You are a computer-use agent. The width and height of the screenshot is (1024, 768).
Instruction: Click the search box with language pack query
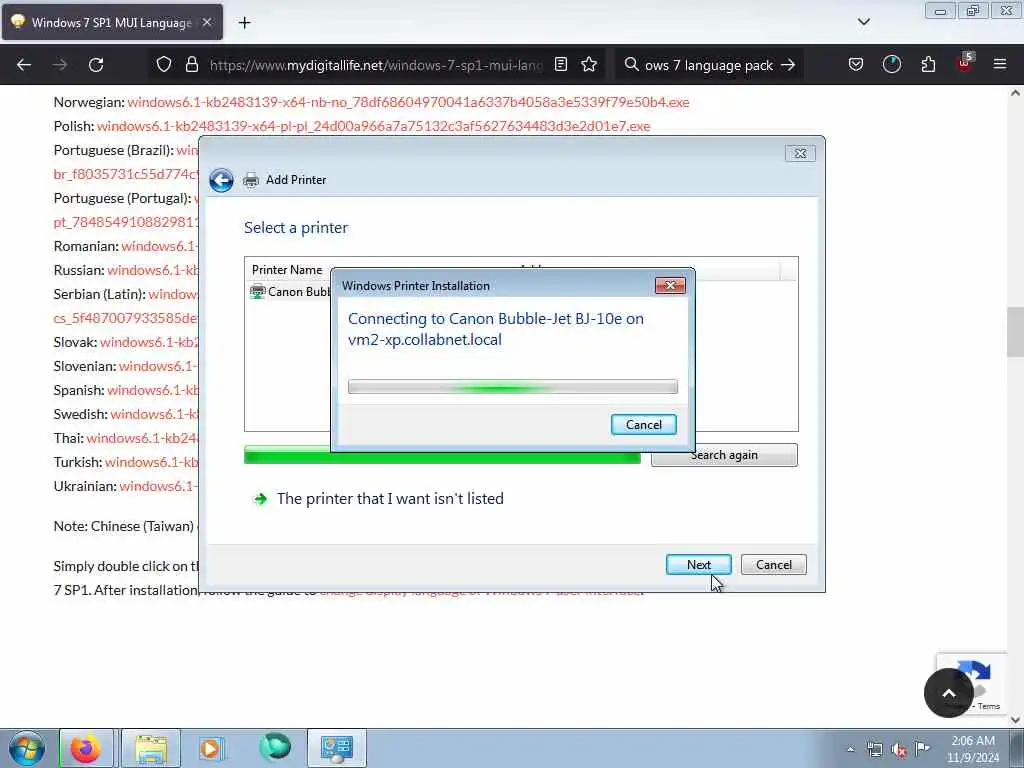(709, 65)
